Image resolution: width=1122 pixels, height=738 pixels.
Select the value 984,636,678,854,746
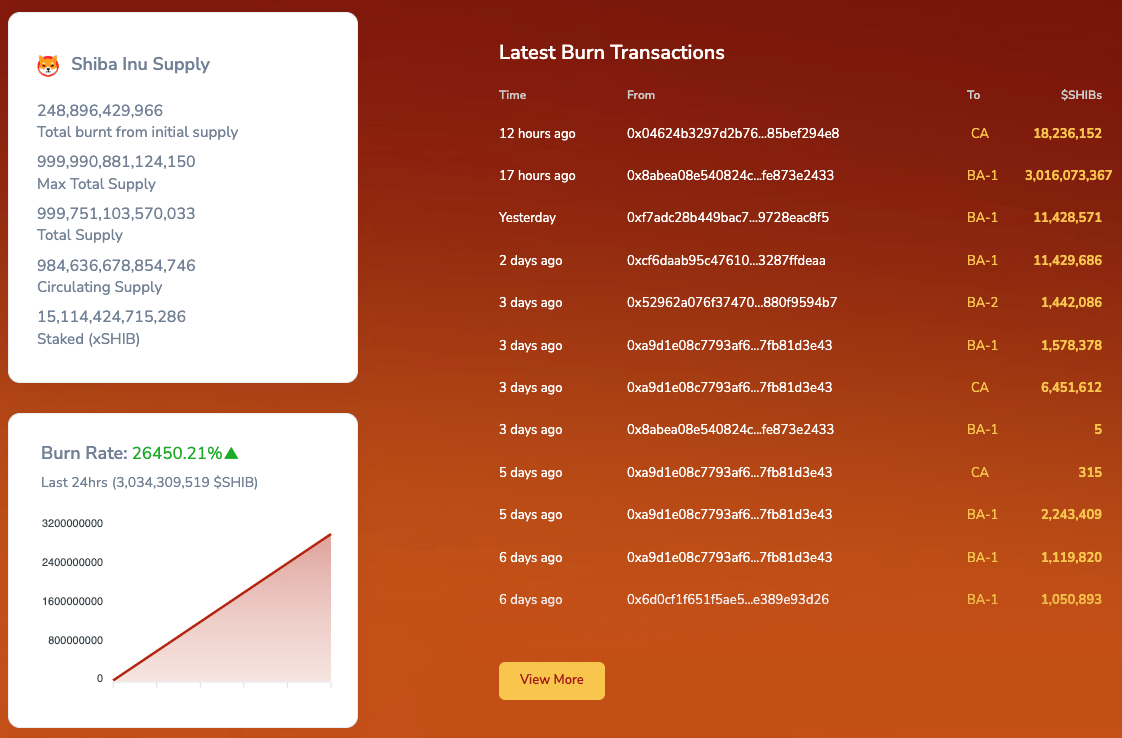pos(116,266)
